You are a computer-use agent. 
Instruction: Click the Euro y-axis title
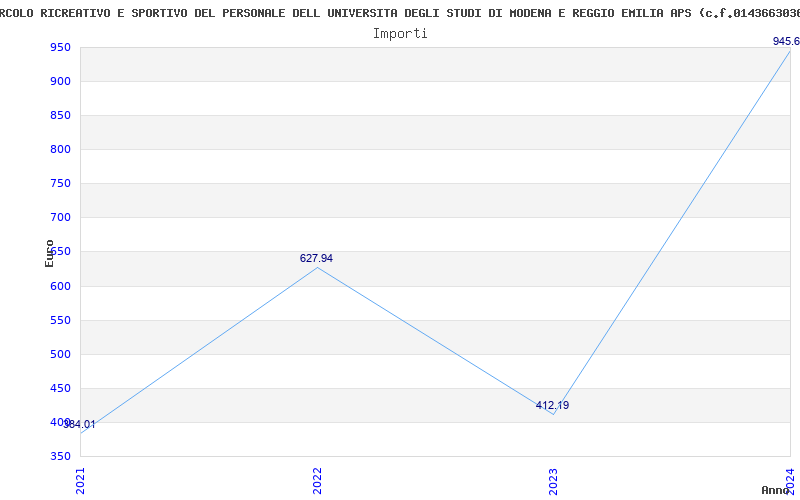49,254
